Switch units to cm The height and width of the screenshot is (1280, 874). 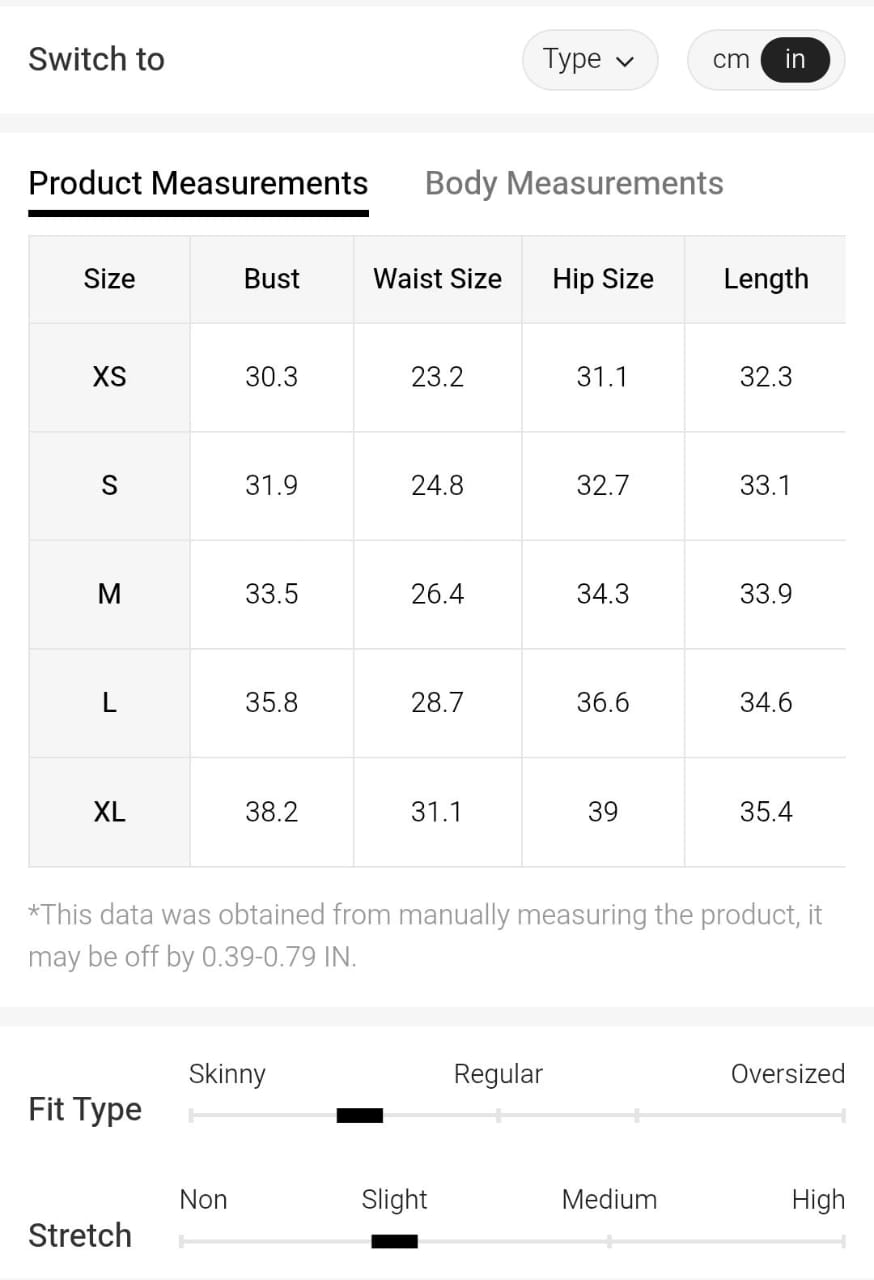731,60
